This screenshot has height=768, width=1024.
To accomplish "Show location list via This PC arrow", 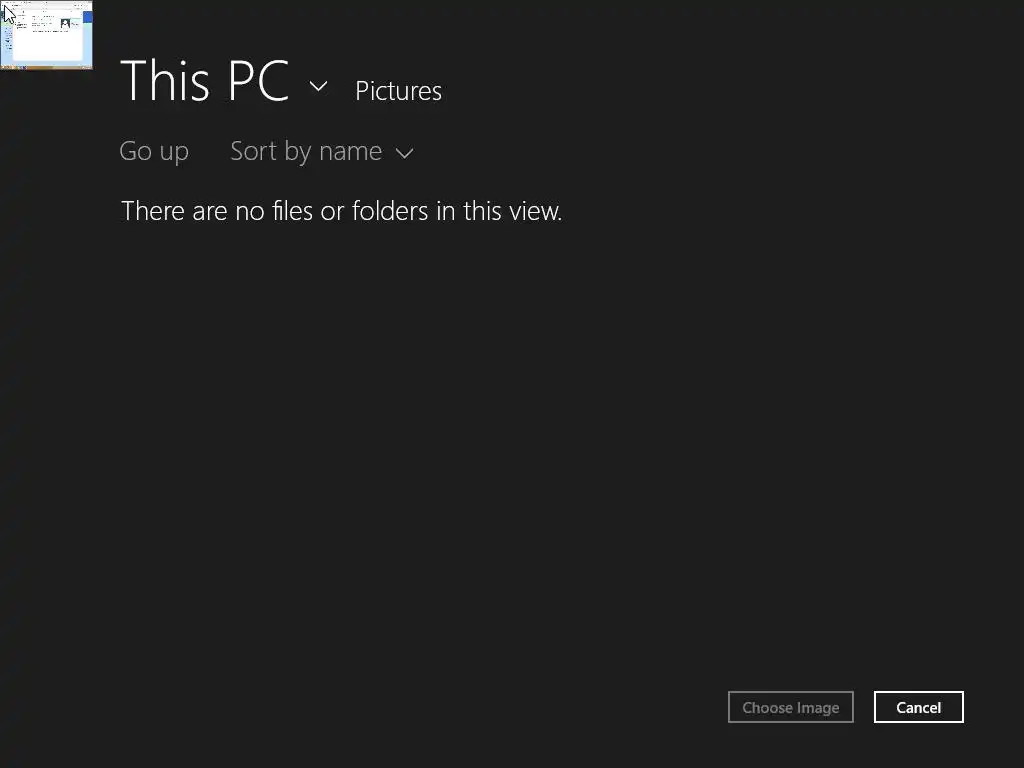I will pos(318,86).
